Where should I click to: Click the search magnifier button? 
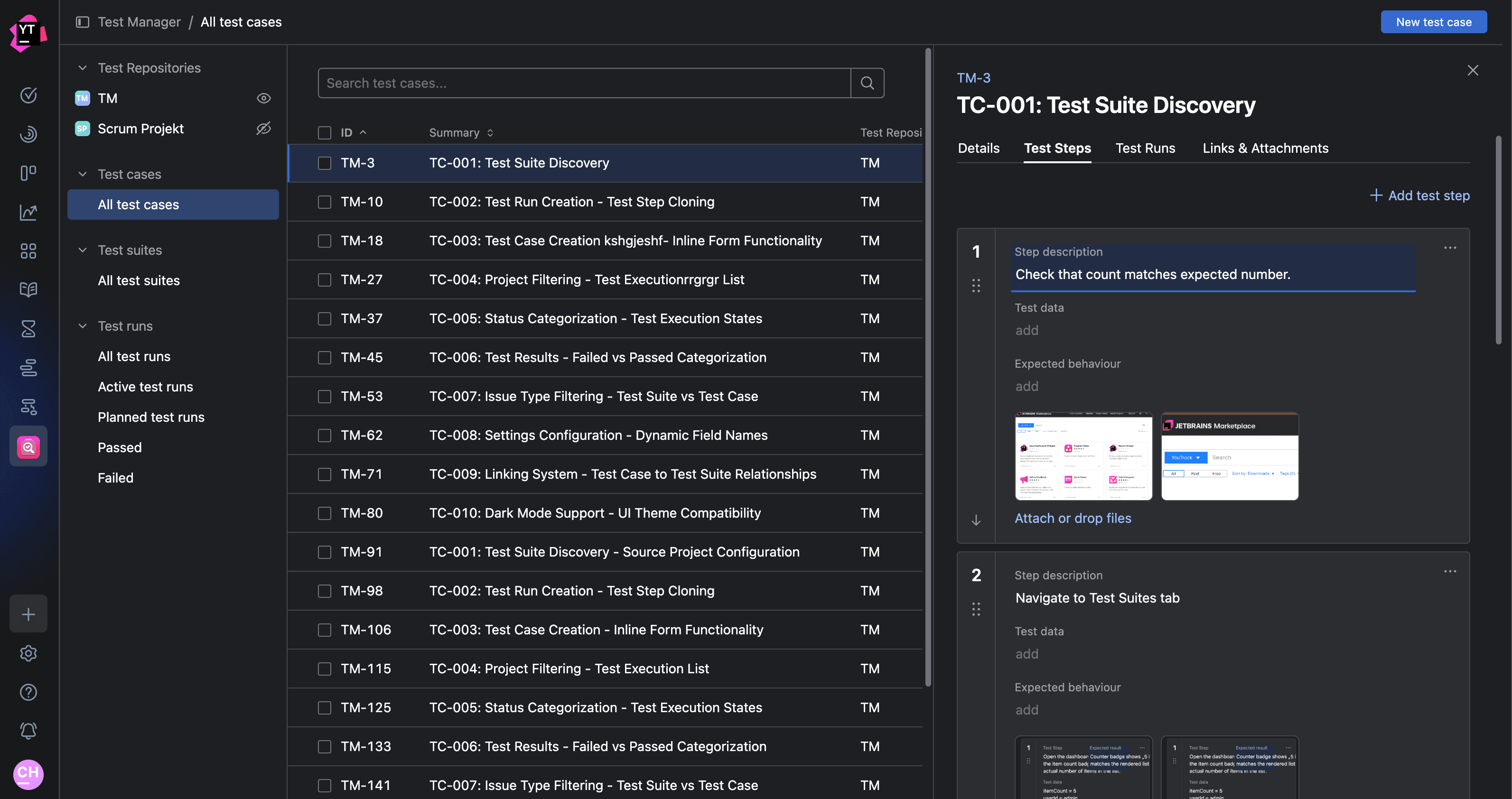pyautogui.click(x=867, y=84)
